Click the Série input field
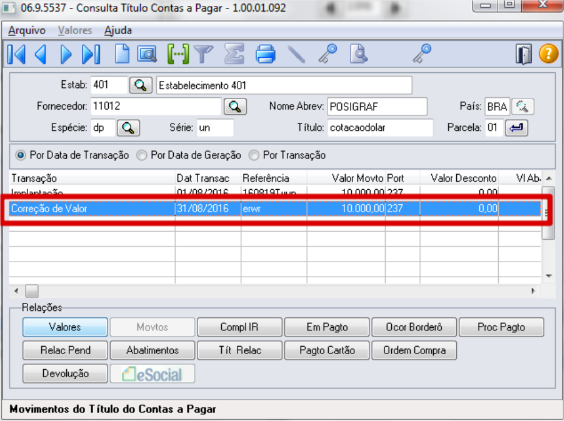This screenshot has width=564, height=421. (215, 128)
